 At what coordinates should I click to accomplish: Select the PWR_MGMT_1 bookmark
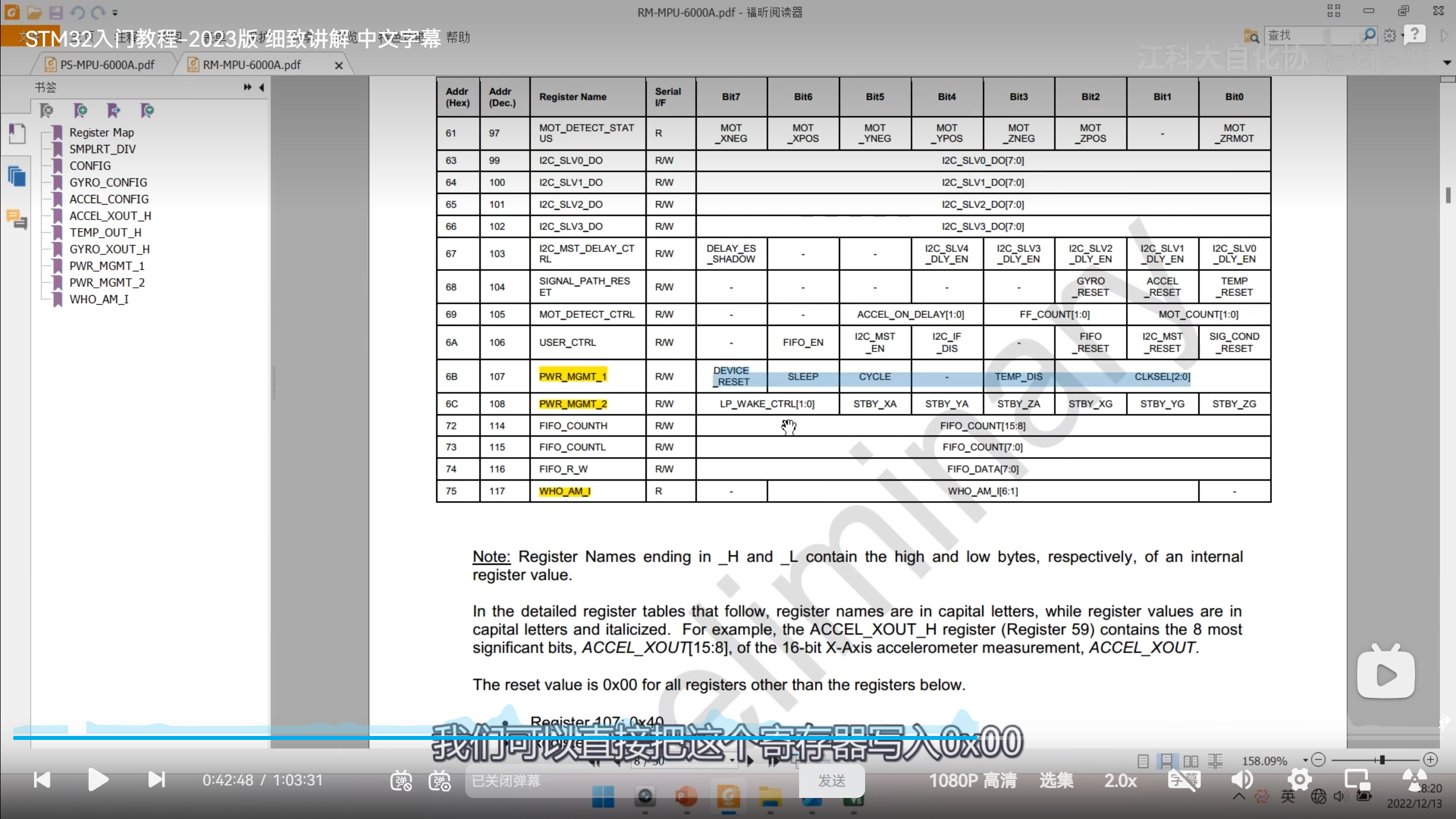(x=107, y=266)
